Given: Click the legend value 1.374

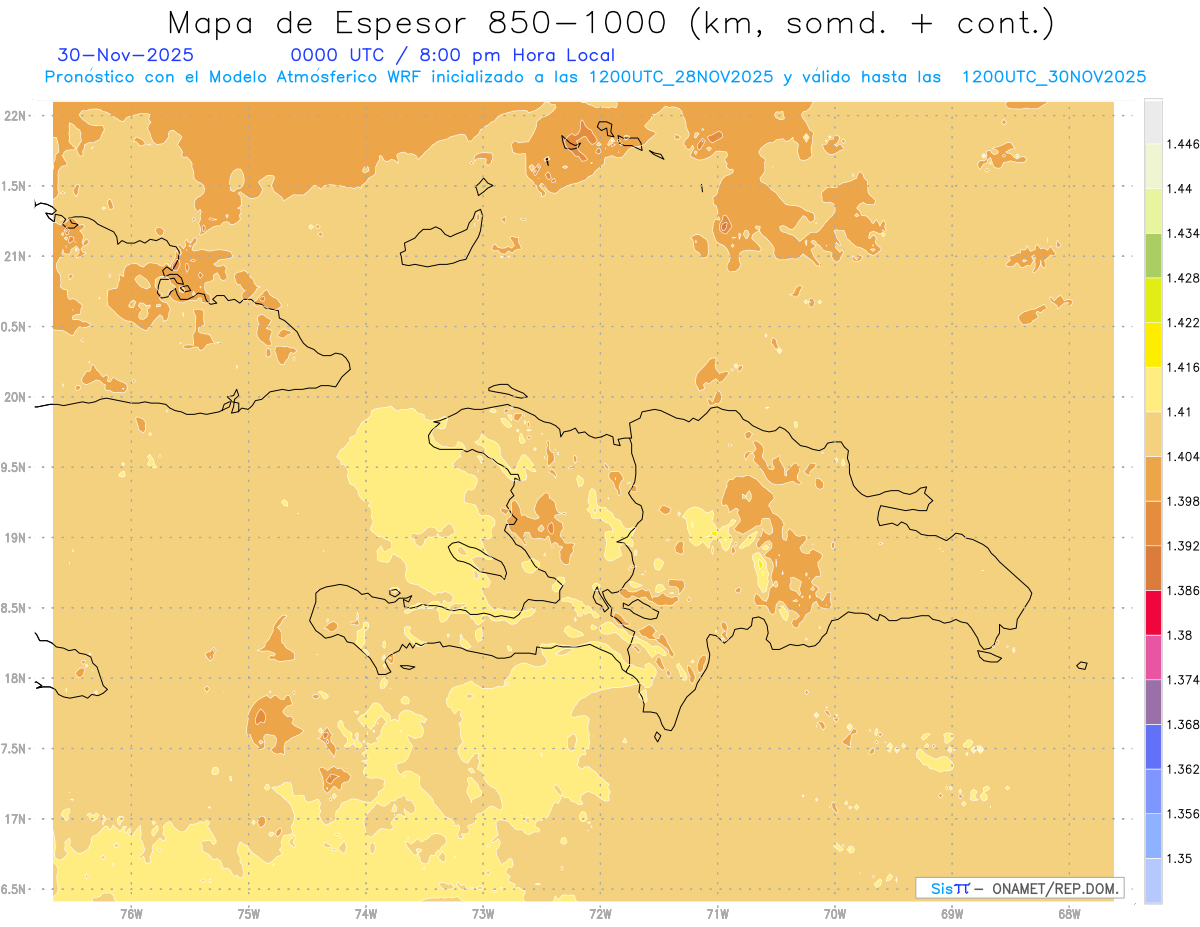Looking at the screenshot, I should click(x=1183, y=680).
